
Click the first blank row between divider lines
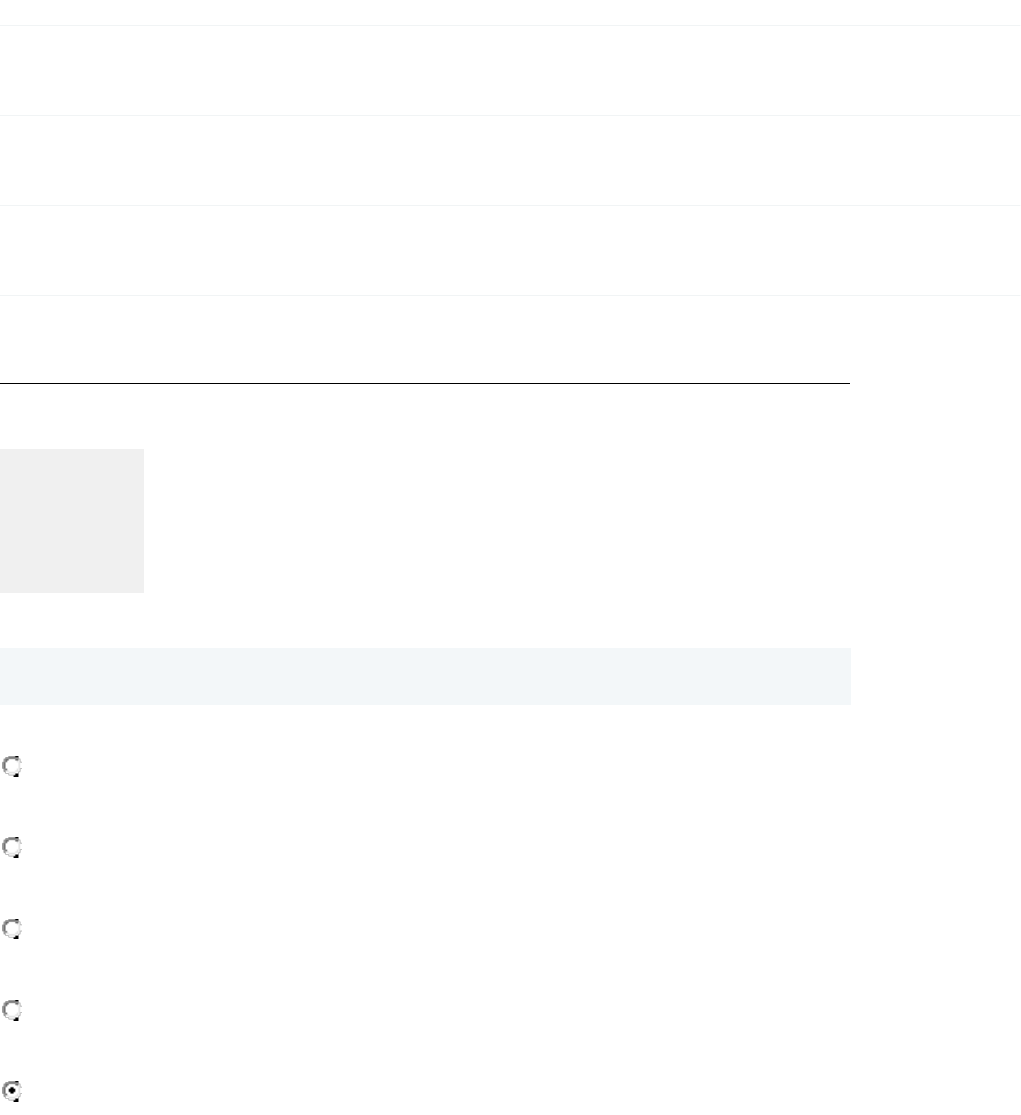(510, 71)
